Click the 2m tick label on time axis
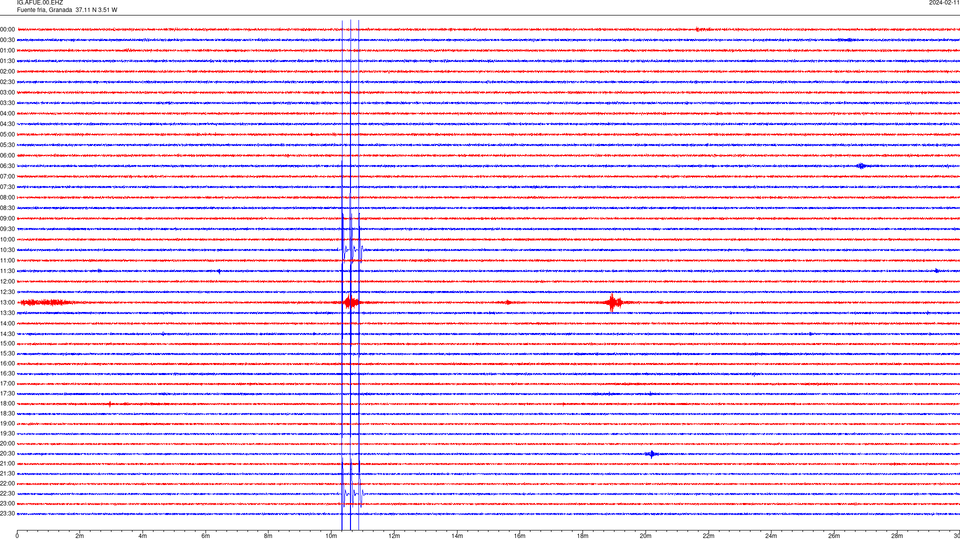This screenshot has width=960, height=540. (80, 536)
